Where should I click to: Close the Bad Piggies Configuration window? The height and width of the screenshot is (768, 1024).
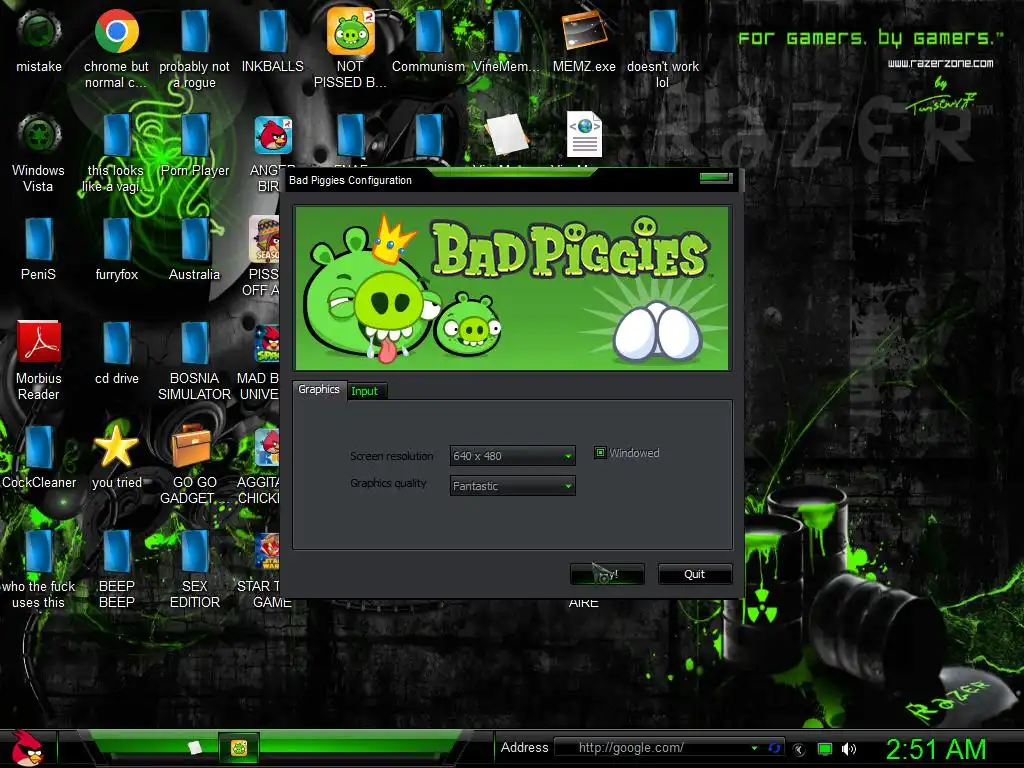click(715, 178)
